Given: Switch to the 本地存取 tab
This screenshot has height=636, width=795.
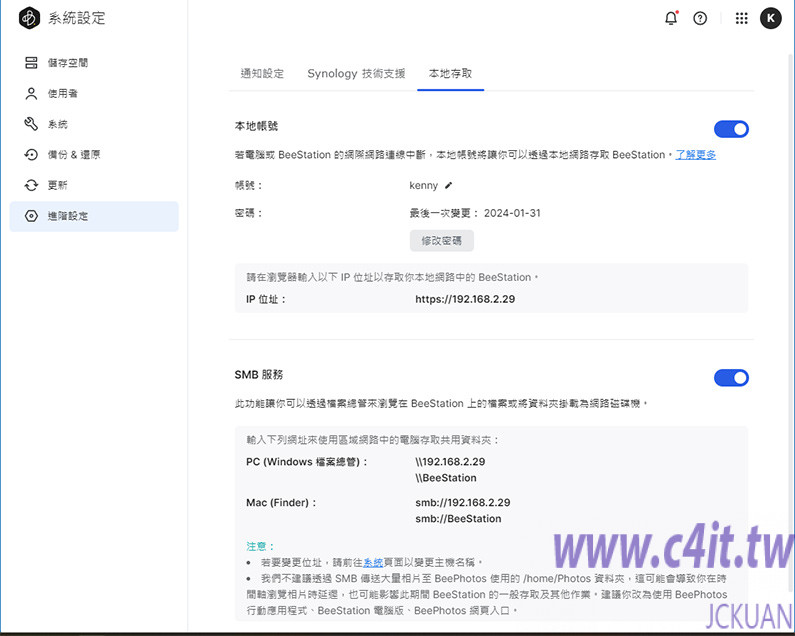Looking at the screenshot, I should click(450, 74).
